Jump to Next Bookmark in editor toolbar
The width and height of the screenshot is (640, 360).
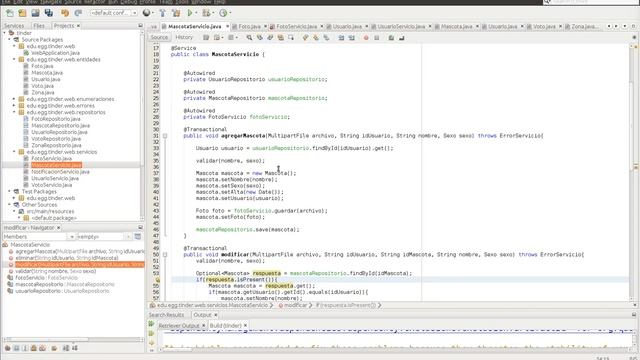pyautogui.click(x=316, y=38)
